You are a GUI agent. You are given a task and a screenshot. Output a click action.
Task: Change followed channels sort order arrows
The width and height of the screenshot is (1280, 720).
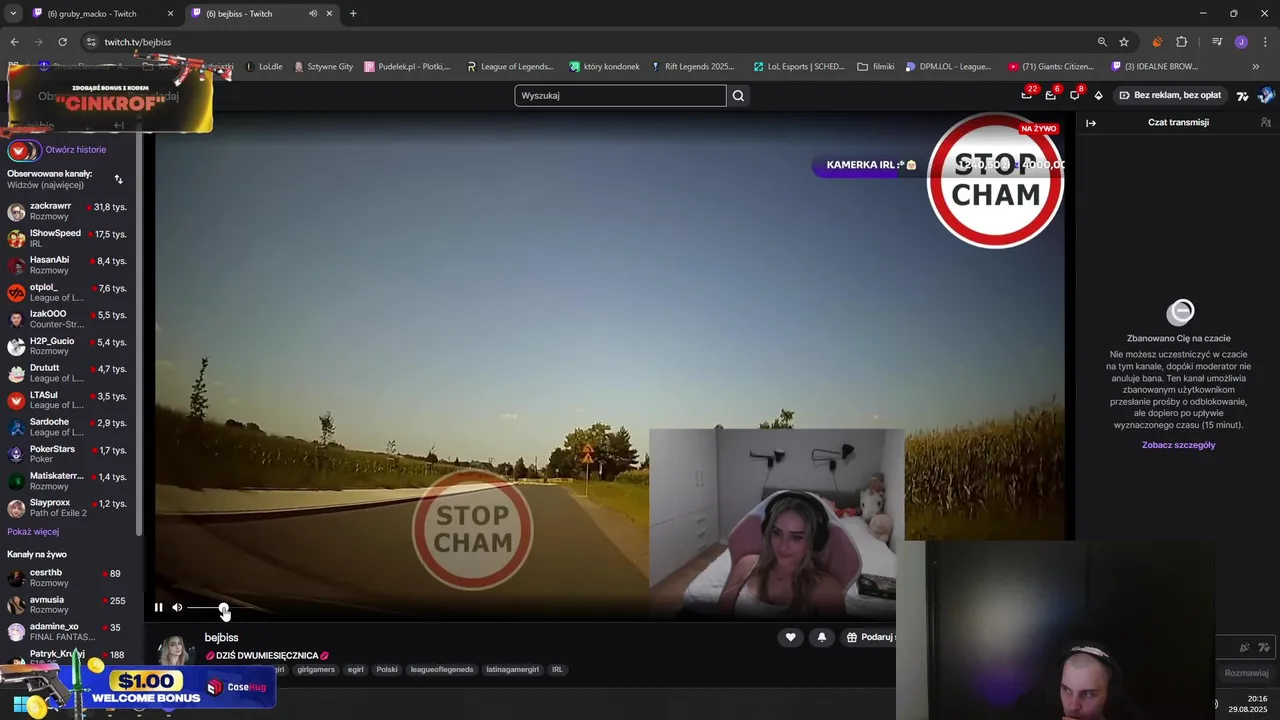(x=118, y=180)
